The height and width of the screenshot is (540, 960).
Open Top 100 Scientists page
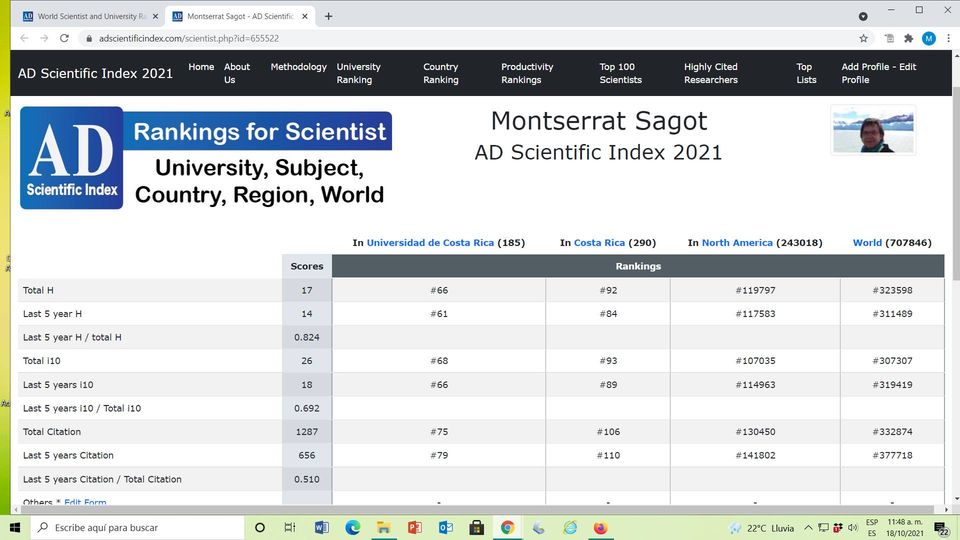click(x=620, y=73)
